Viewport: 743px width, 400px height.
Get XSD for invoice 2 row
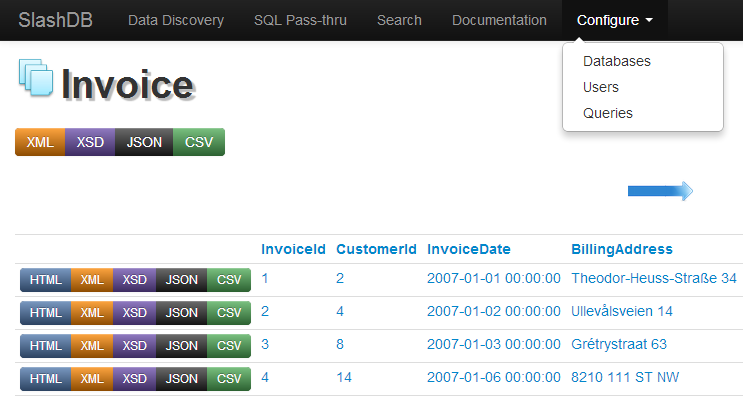pos(135,313)
